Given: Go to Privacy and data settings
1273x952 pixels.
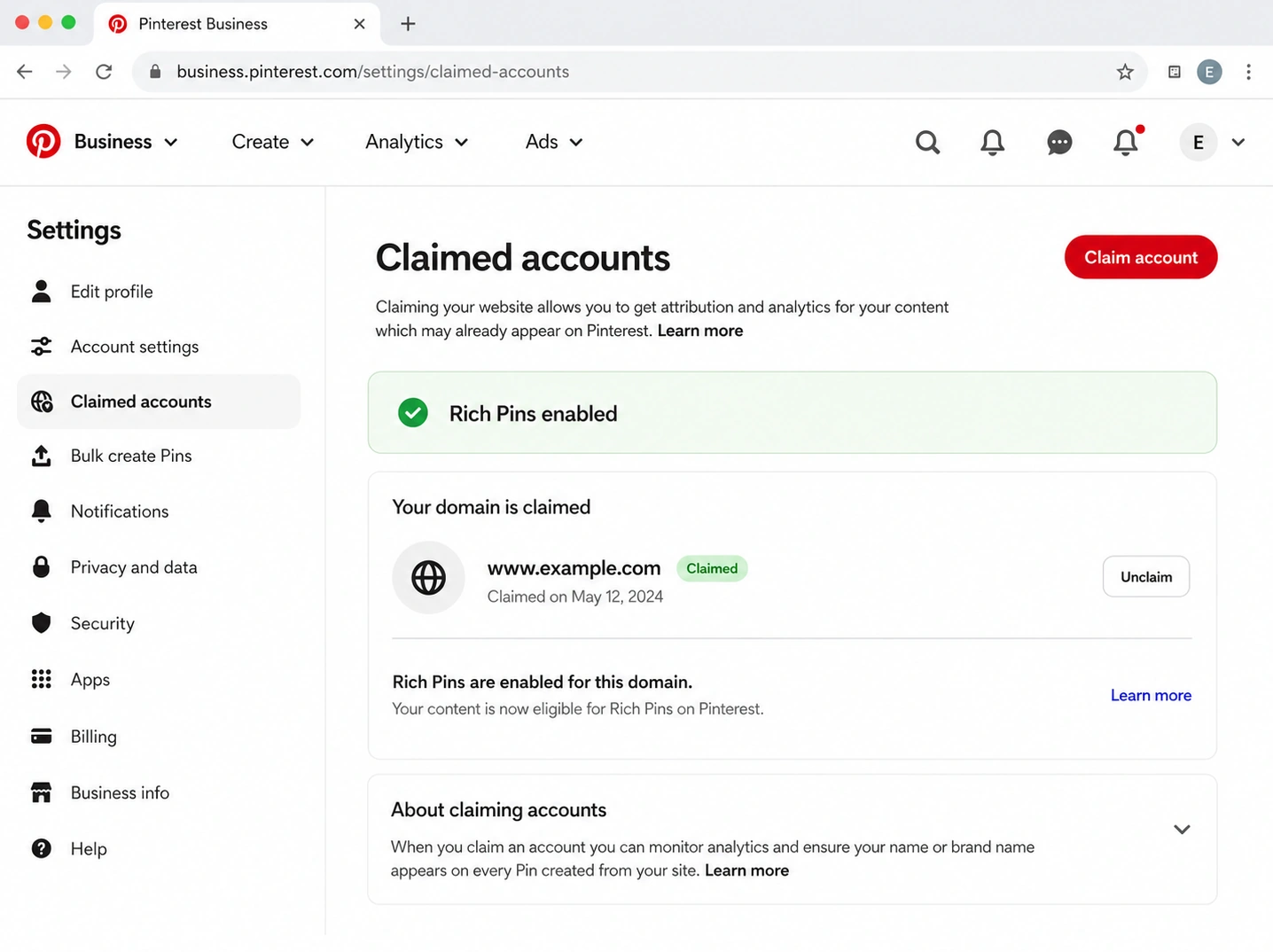Looking at the screenshot, I should point(159,567).
